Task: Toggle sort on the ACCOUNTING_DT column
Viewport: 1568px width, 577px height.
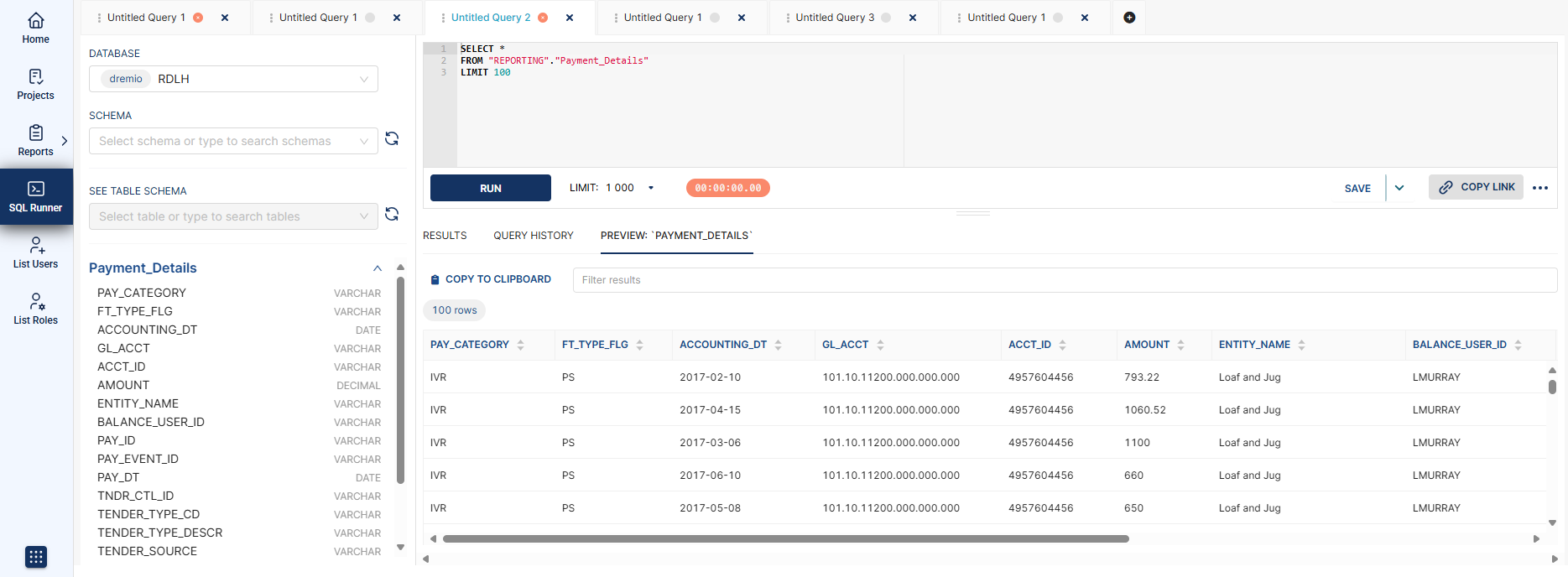Action: (x=778, y=345)
